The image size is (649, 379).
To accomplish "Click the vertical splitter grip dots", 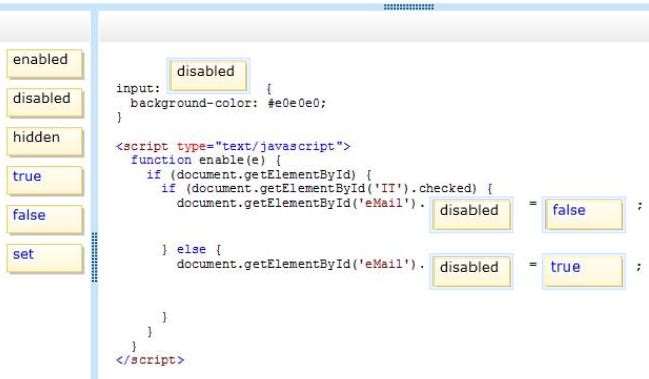I will 94,257.
